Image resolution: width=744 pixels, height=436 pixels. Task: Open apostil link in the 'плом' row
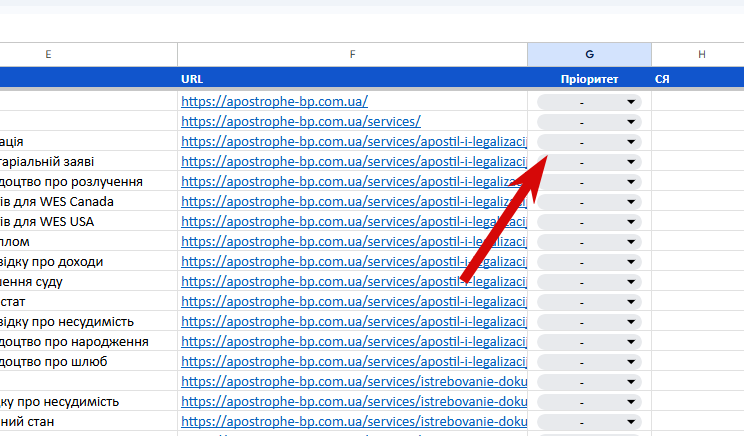pos(354,241)
